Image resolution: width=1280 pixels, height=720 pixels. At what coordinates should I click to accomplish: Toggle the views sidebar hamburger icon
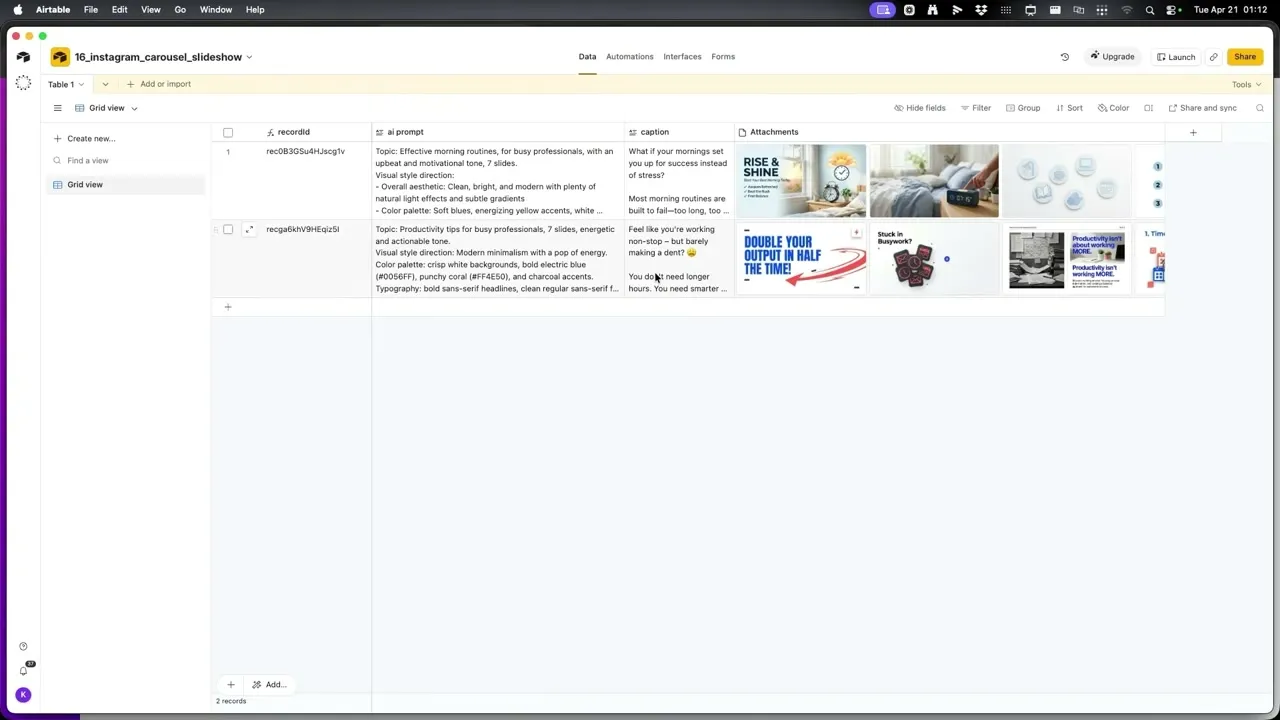57,108
